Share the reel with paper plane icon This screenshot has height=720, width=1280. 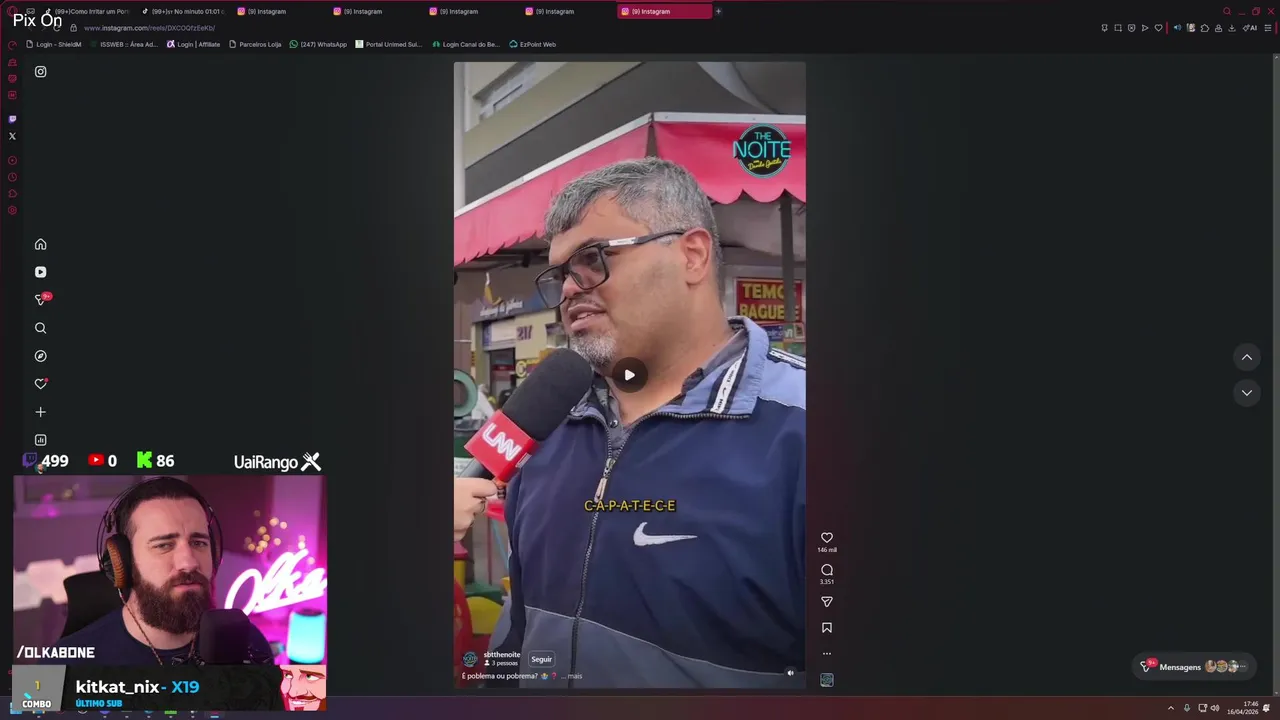pos(827,602)
